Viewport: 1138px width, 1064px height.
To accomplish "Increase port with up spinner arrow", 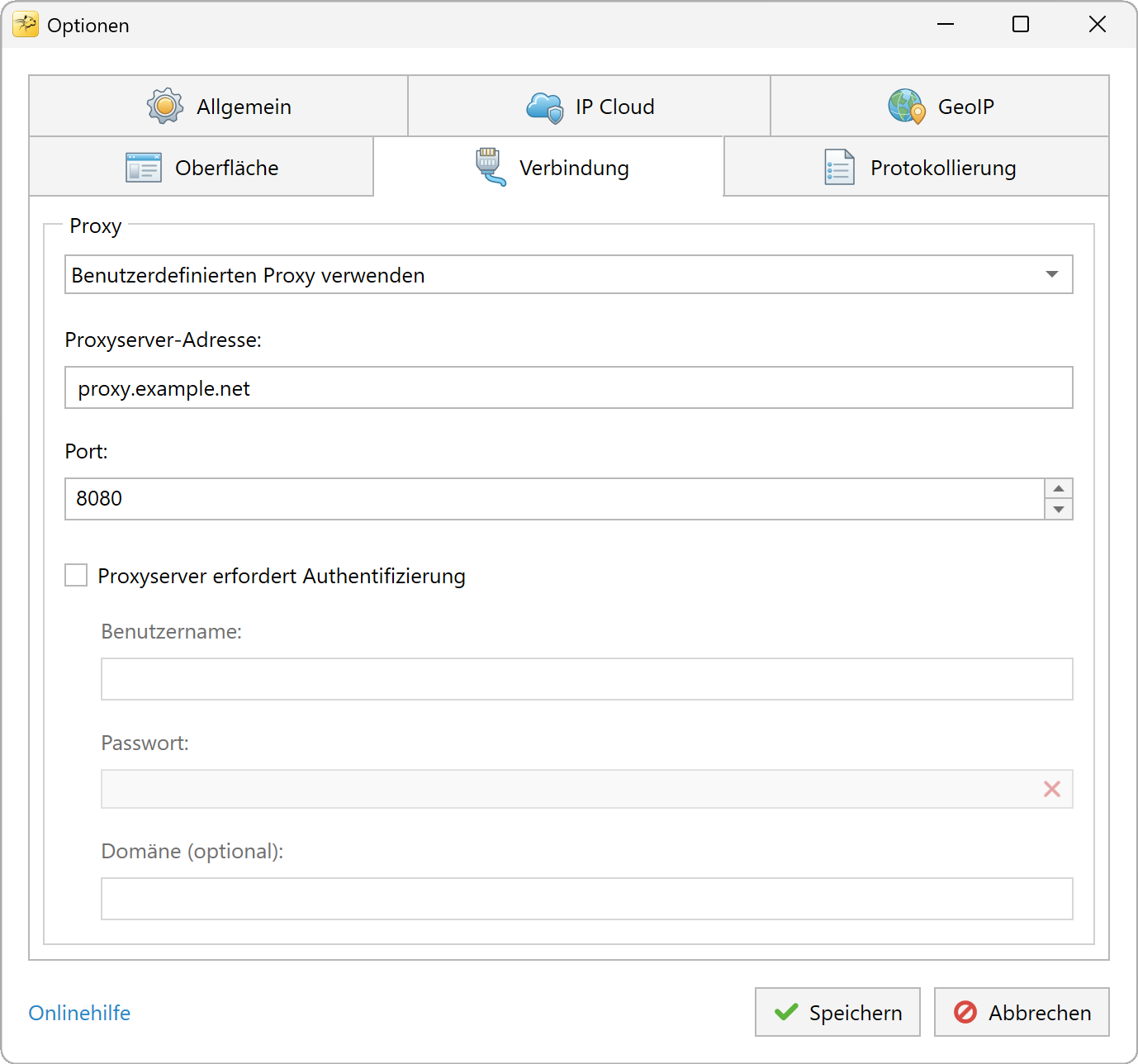I will pos(1059,488).
